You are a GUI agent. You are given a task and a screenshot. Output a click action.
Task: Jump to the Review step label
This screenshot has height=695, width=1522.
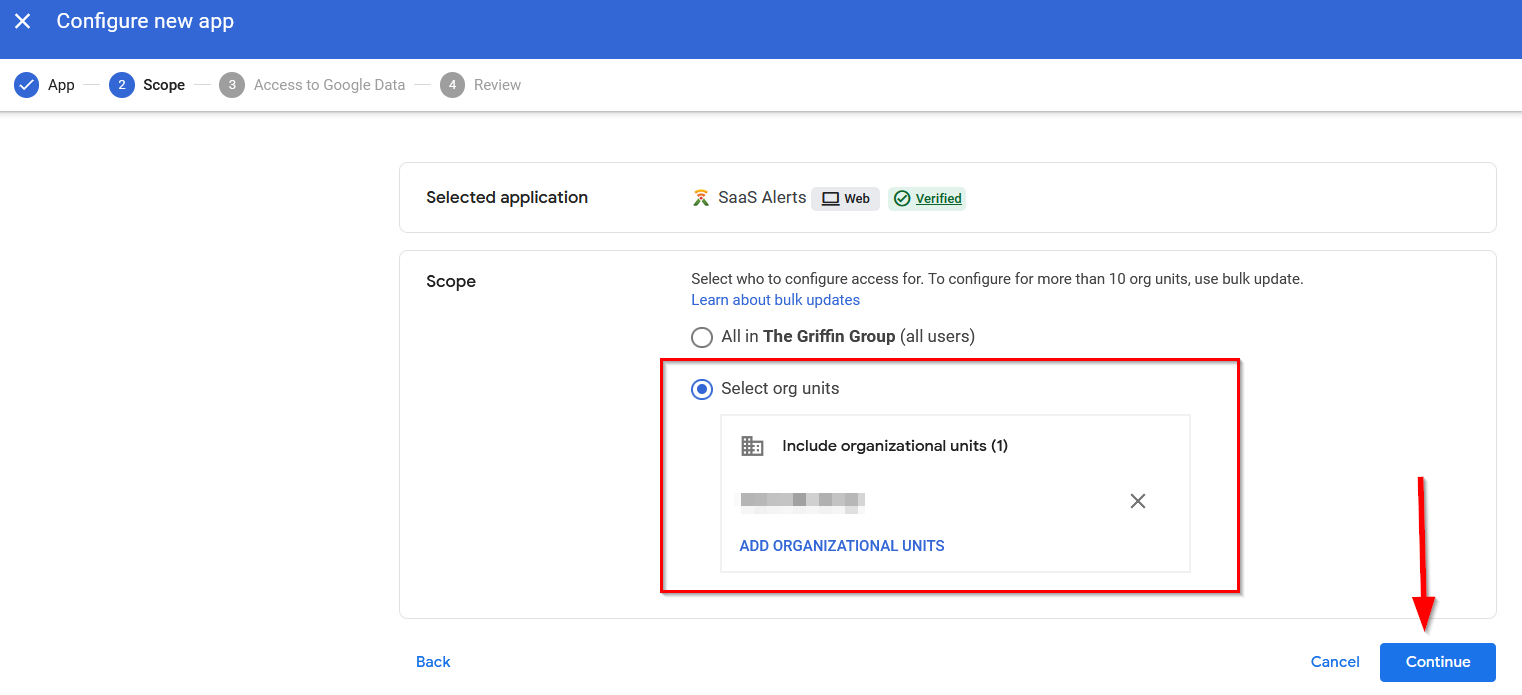point(497,85)
